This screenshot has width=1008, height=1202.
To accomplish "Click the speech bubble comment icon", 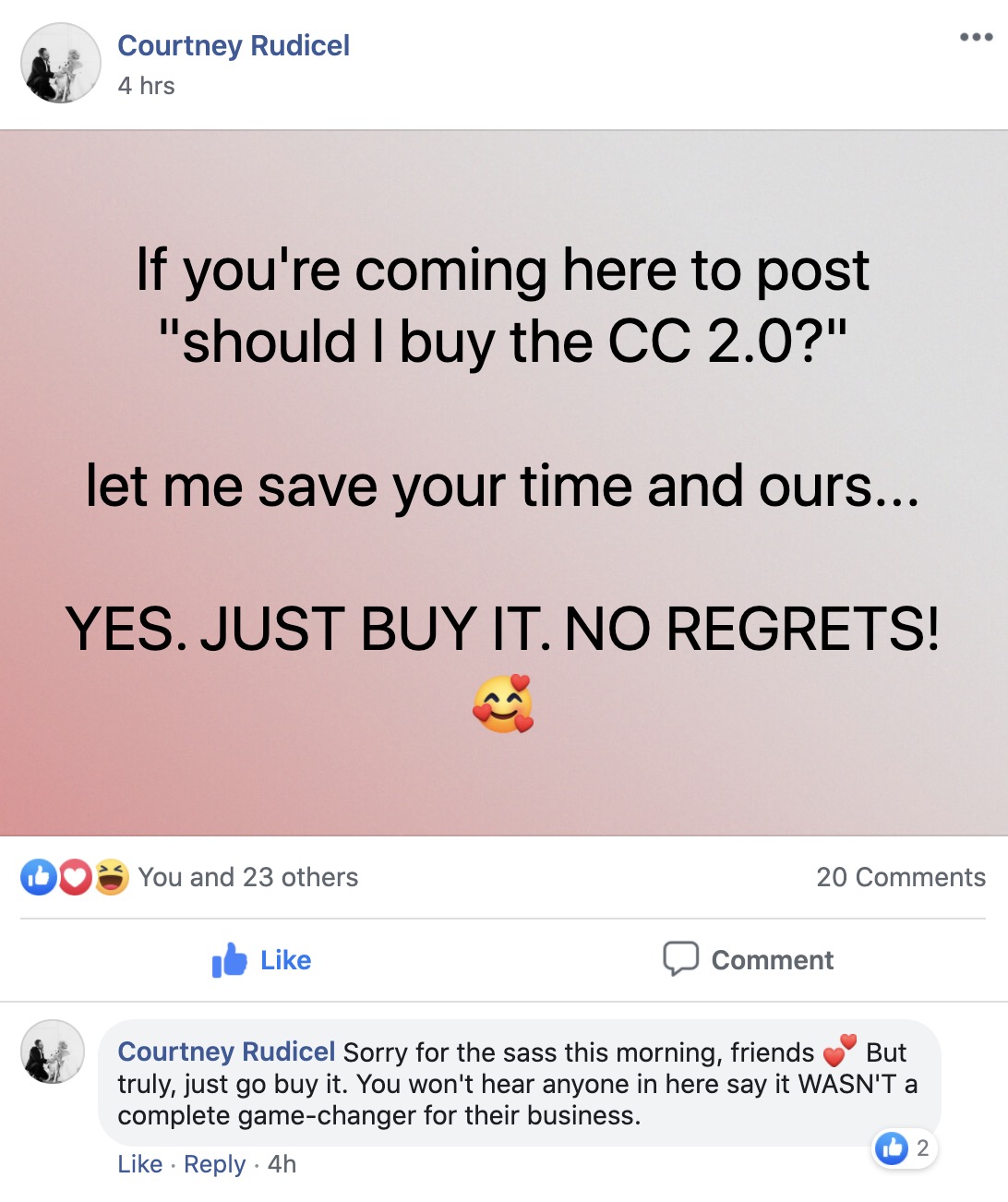I will point(681,959).
